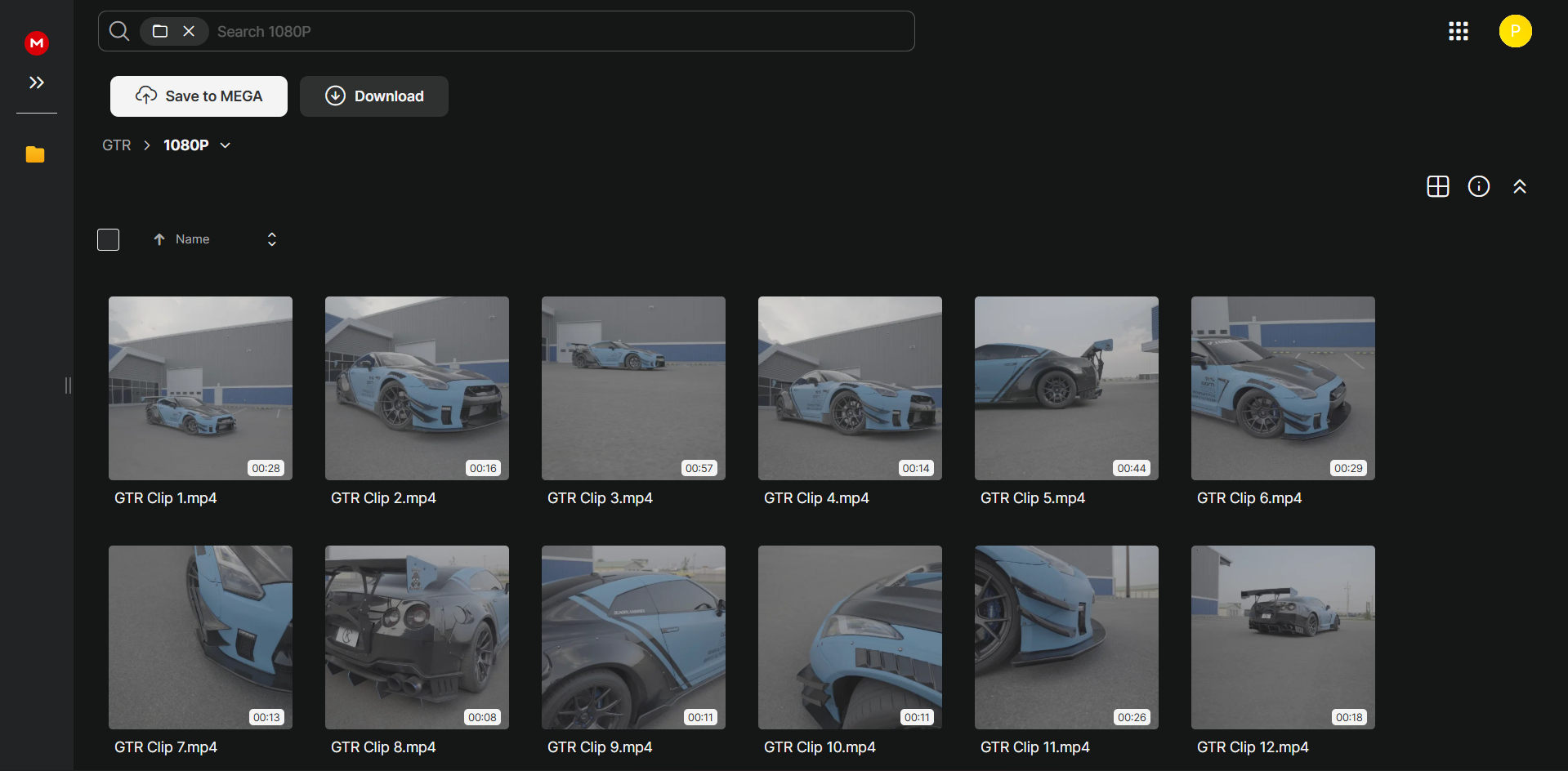Screen dimensions: 1568x771
Task: Click the 1080P breadcrumb label
Action: (186, 145)
